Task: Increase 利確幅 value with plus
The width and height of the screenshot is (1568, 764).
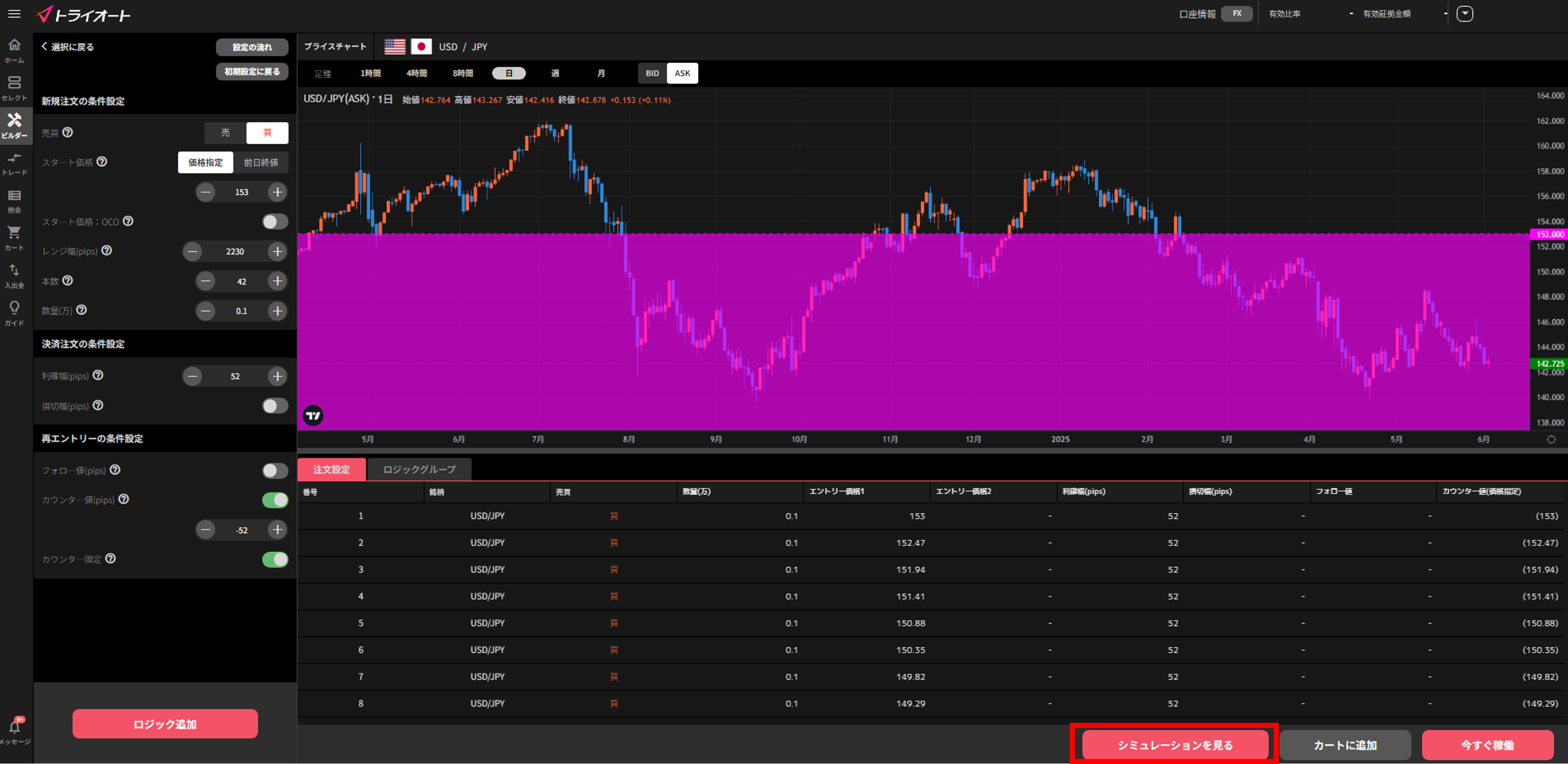Action: (x=278, y=377)
